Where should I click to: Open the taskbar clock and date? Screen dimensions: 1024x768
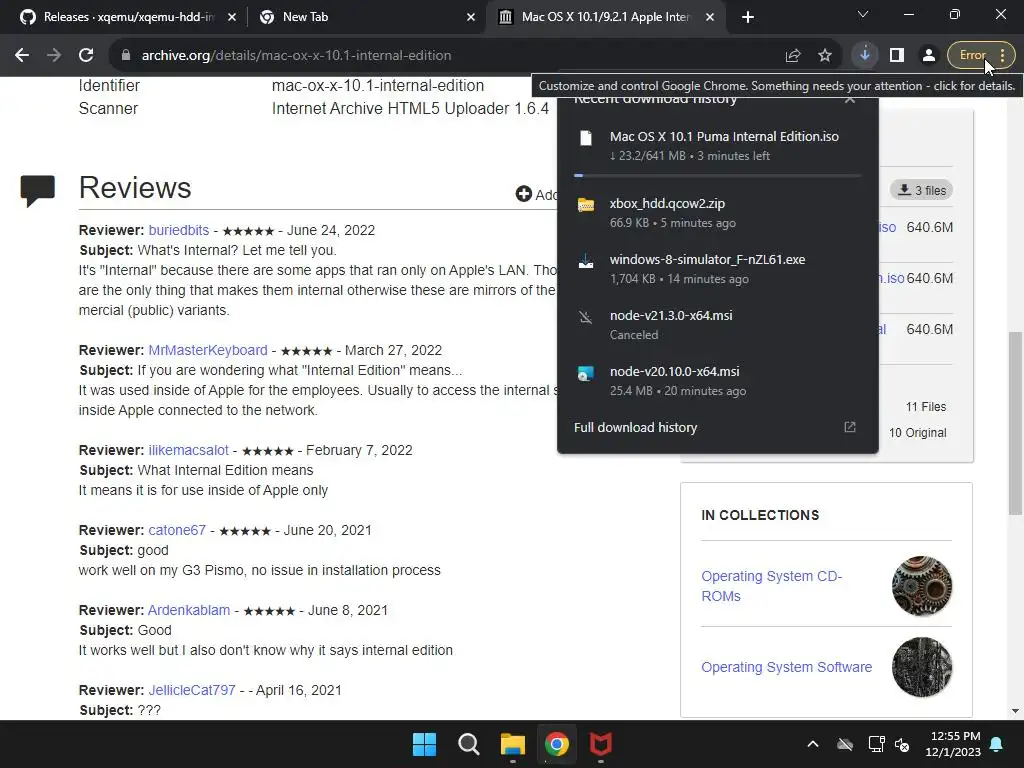[x=953, y=744]
